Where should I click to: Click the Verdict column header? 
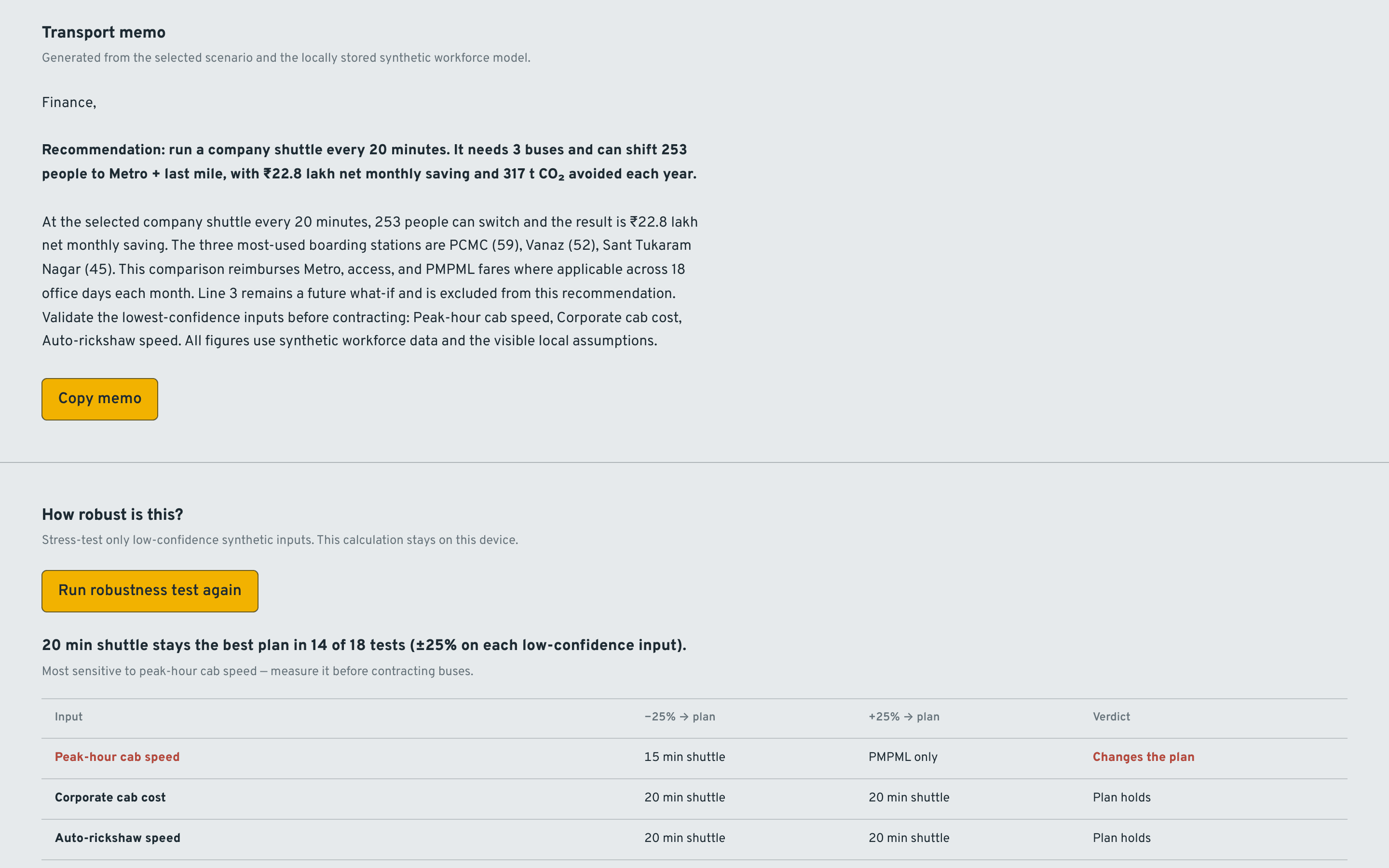tap(1111, 717)
